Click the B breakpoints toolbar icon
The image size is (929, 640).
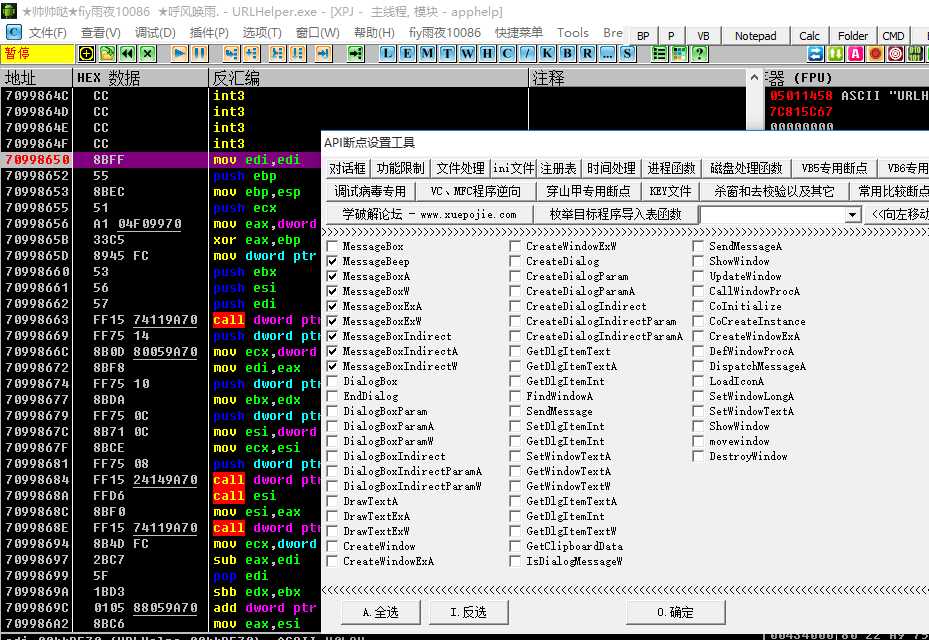pos(568,54)
